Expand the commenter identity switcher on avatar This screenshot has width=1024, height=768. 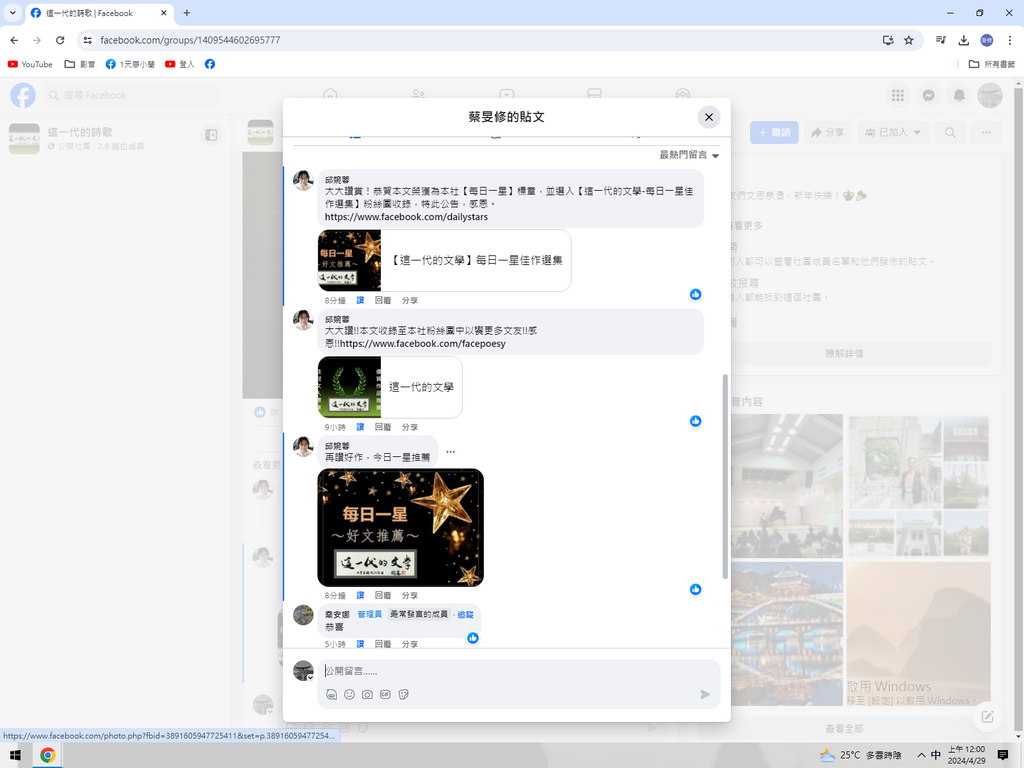click(310, 678)
